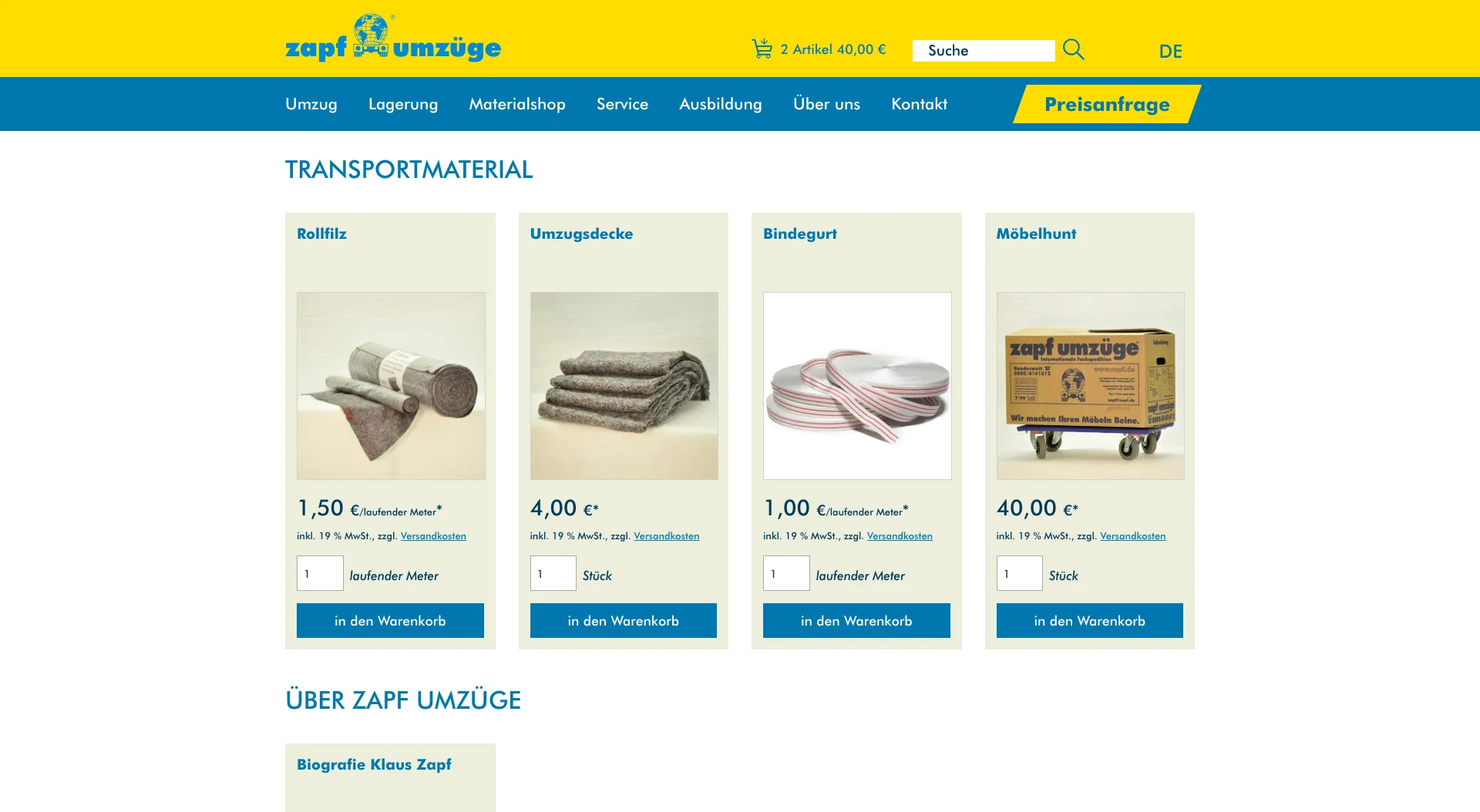Click the Bindegurt quantity field
The image size is (1480, 812).
tap(786, 573)
